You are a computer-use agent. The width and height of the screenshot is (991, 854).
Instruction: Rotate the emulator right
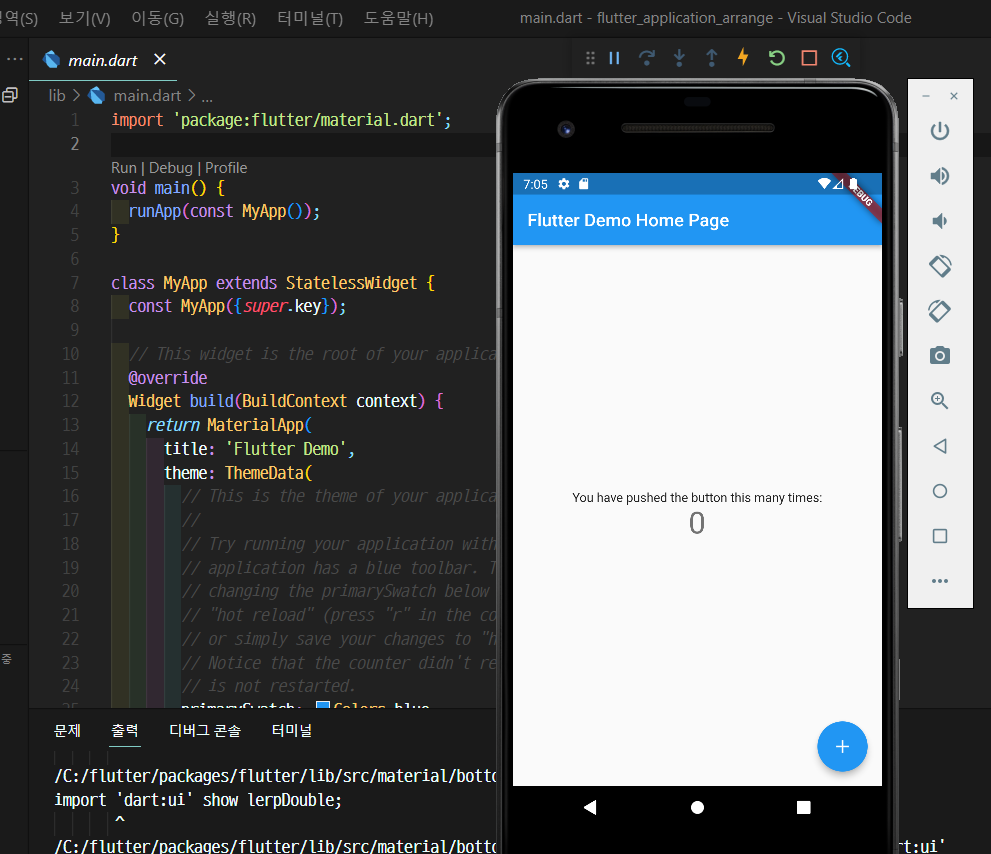click(x=940, y=310)
